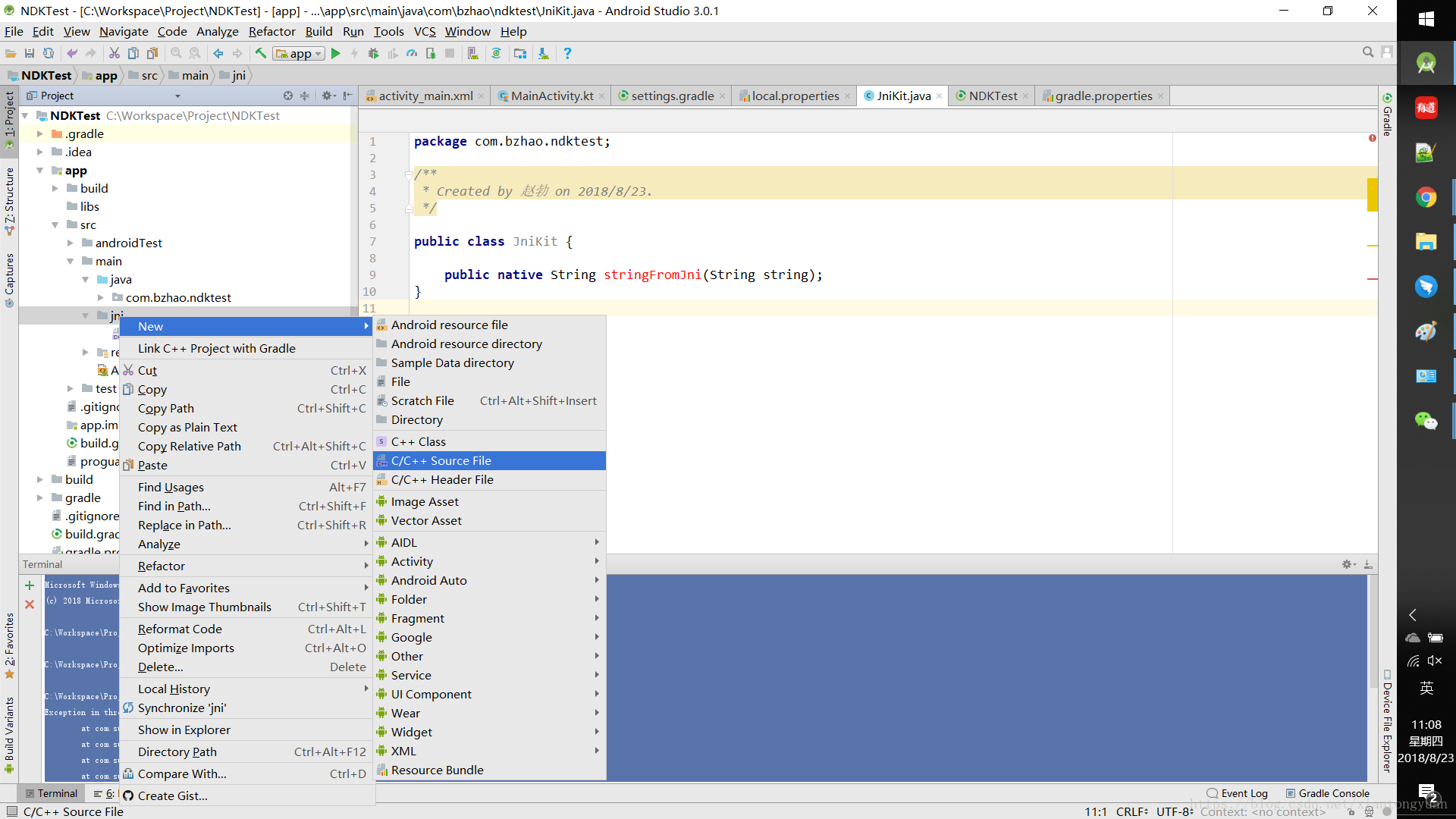Select Find Usages context entry

[x=247, y=487]
